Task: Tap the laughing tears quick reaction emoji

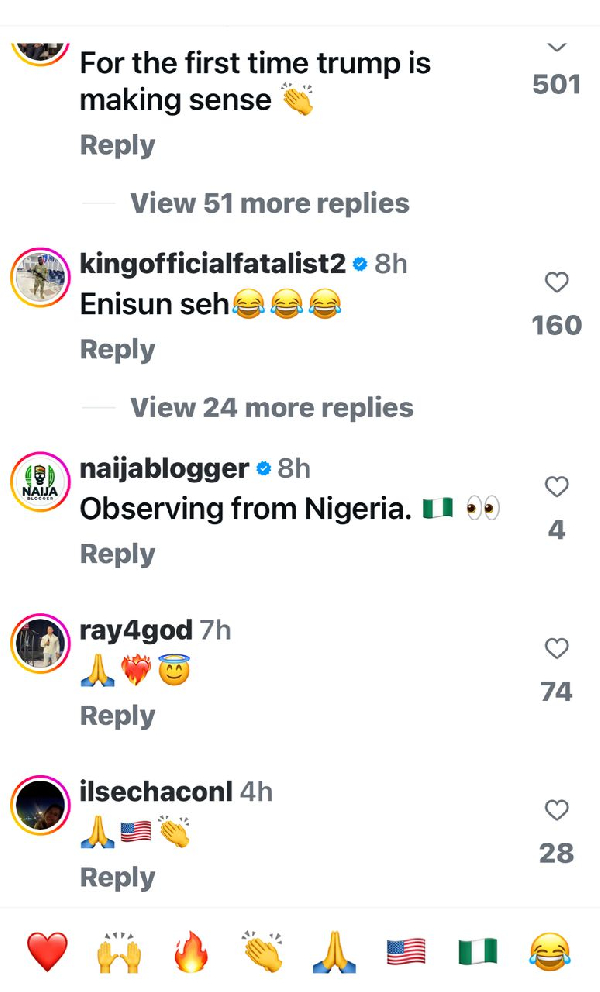Action: 551,951
